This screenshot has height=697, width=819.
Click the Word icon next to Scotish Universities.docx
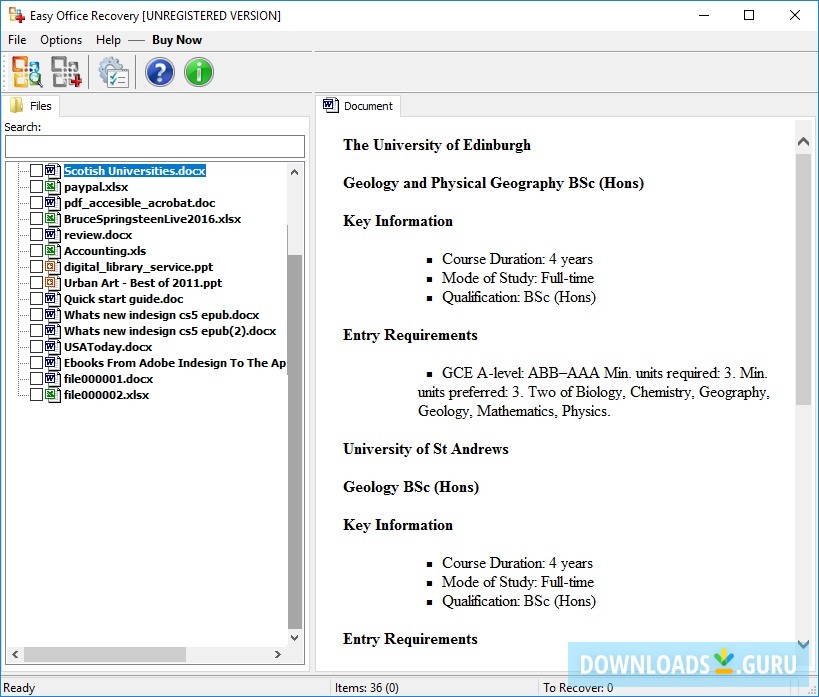click(51, 170)
